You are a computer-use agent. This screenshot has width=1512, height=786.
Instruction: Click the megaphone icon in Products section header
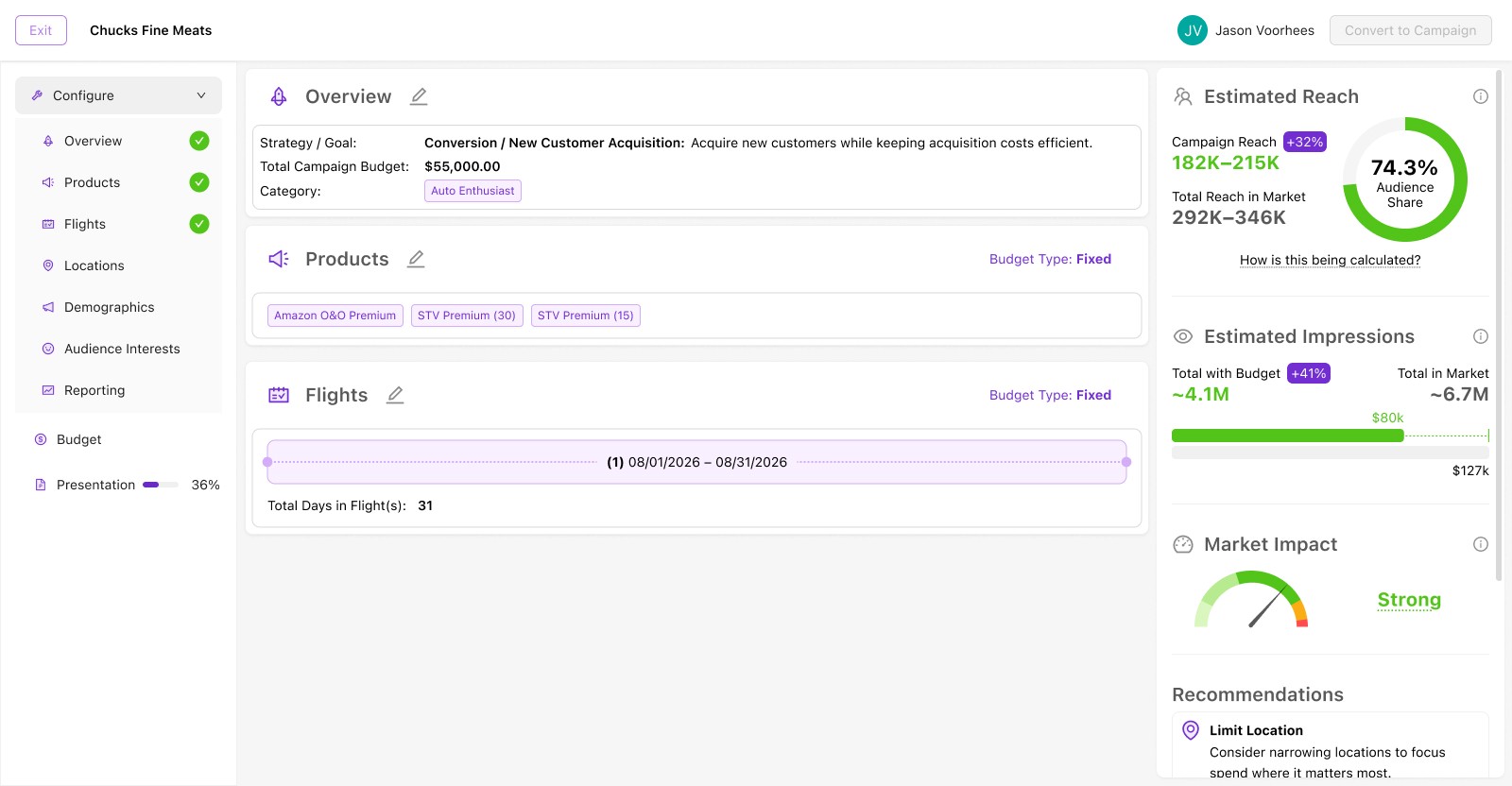[x=279, y=259]
